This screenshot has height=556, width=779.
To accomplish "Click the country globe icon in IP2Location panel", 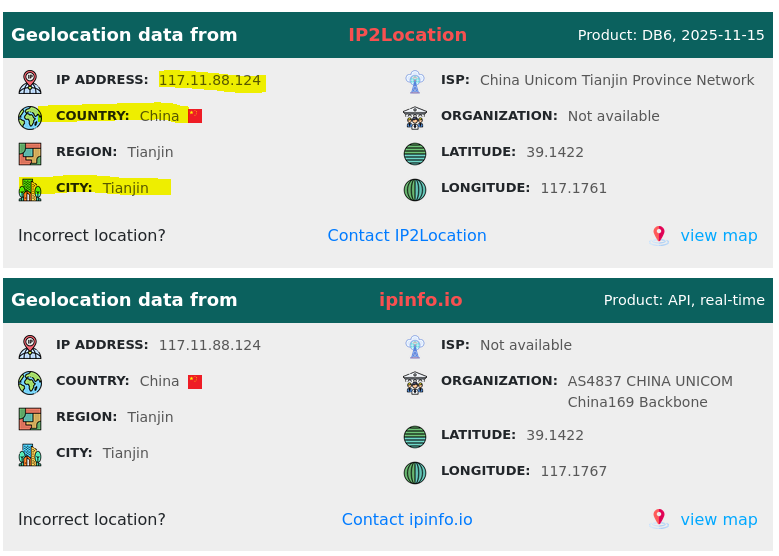I will point(30,118).
